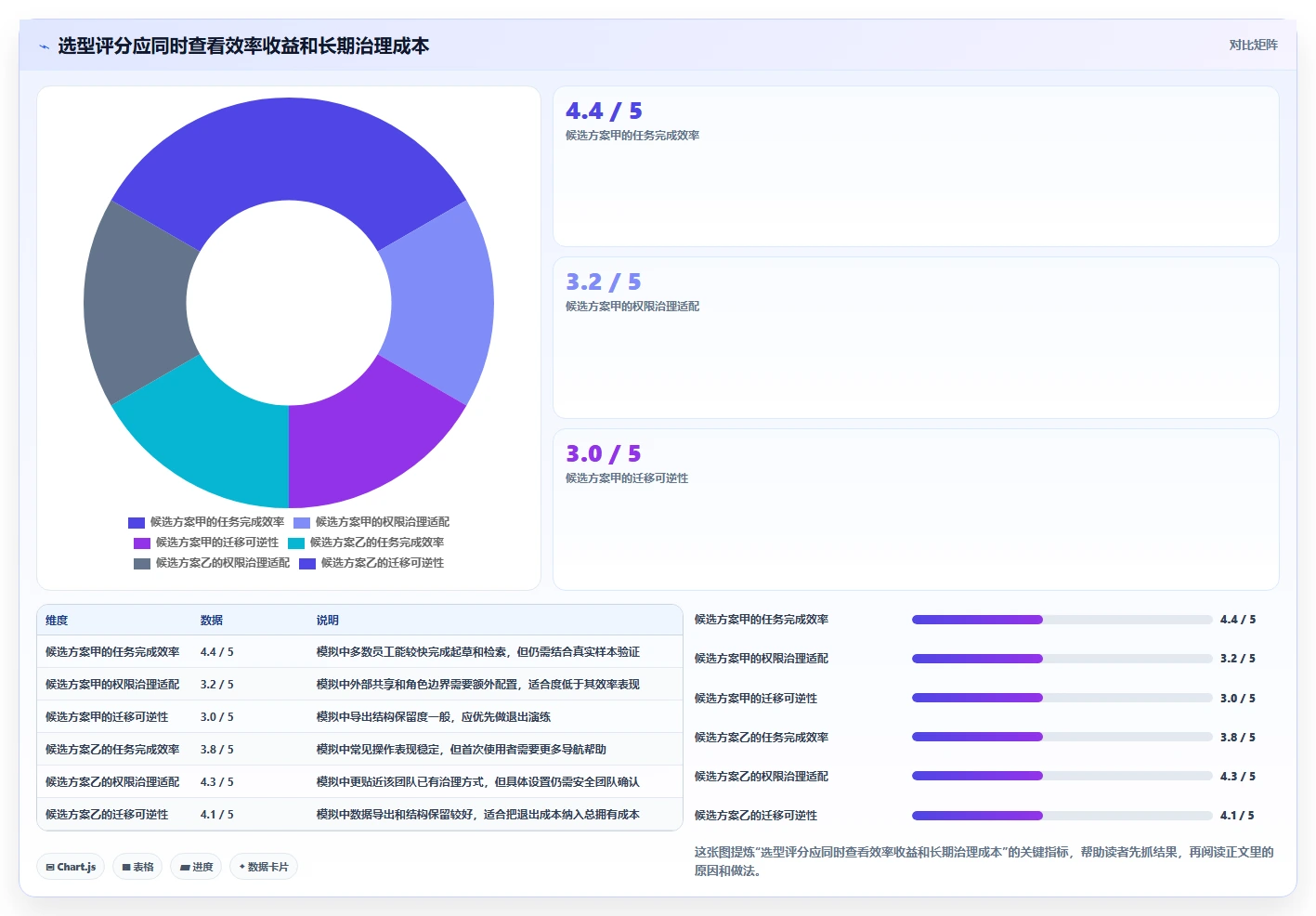Click description starting 模拟中外部共享和角色边界
1316x916 pixels.
point(478,685)
